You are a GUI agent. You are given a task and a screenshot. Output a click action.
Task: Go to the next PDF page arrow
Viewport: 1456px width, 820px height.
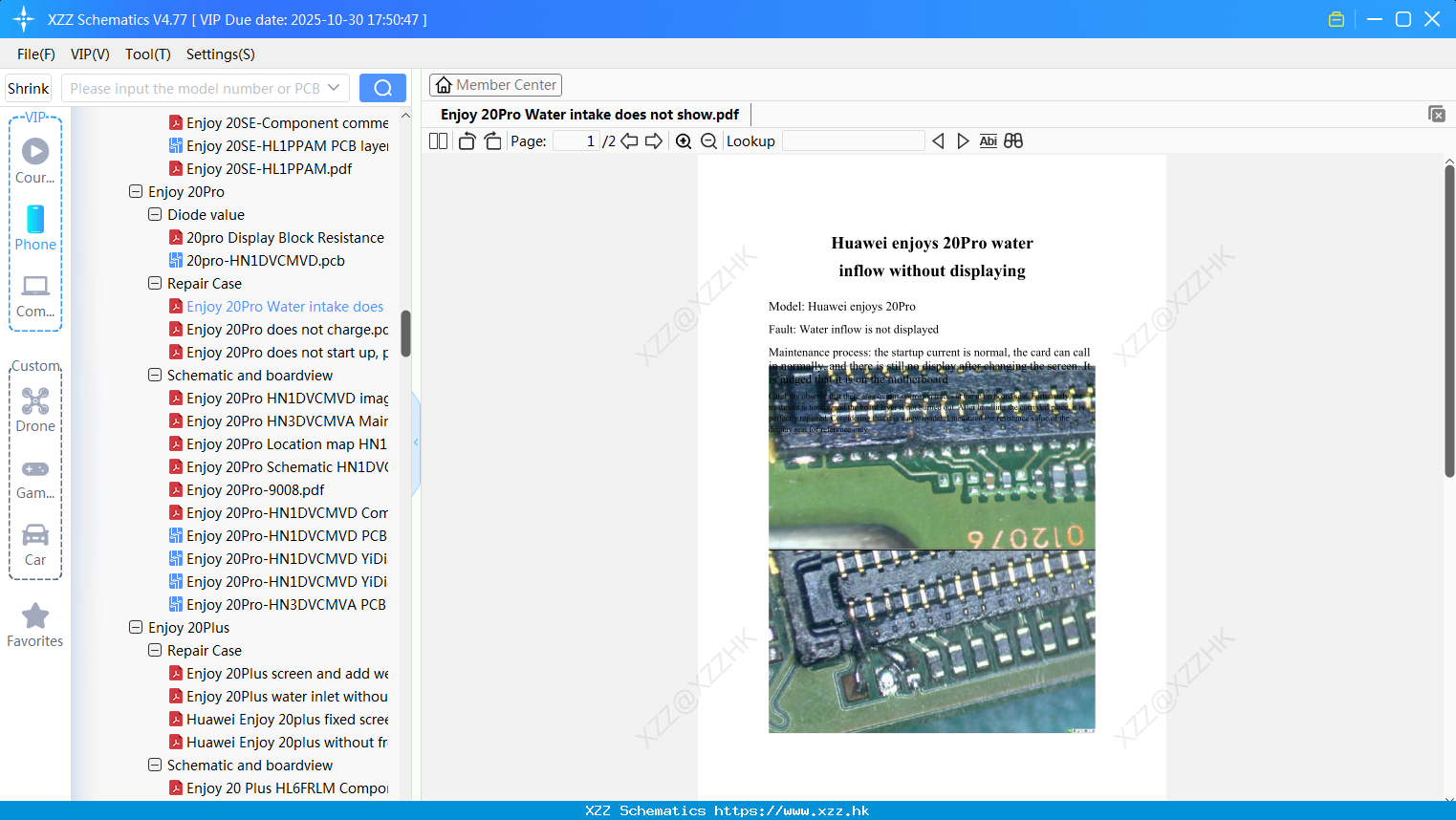pos(654,141)
